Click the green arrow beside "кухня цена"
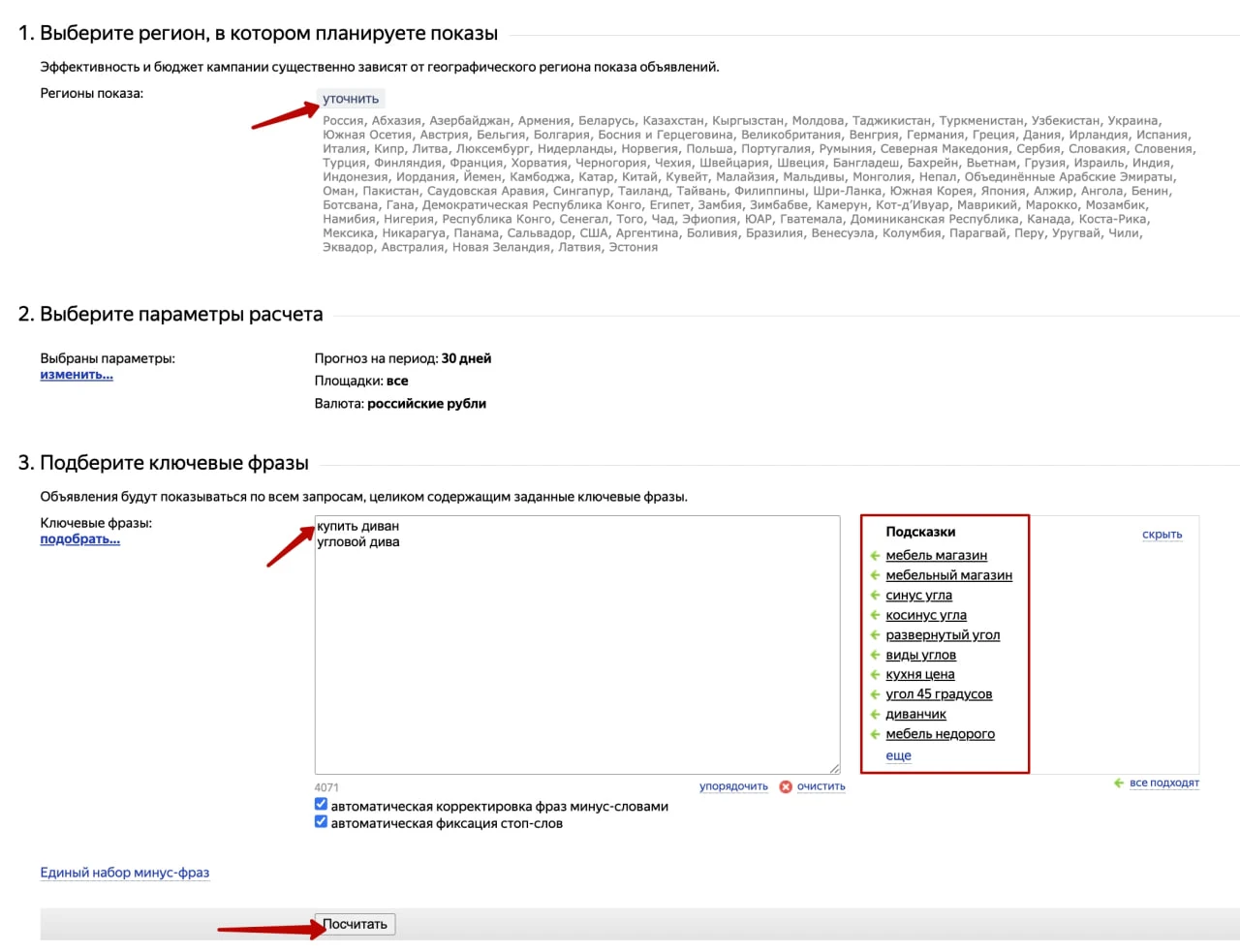 pyautogui.click(x=875, y=675)
